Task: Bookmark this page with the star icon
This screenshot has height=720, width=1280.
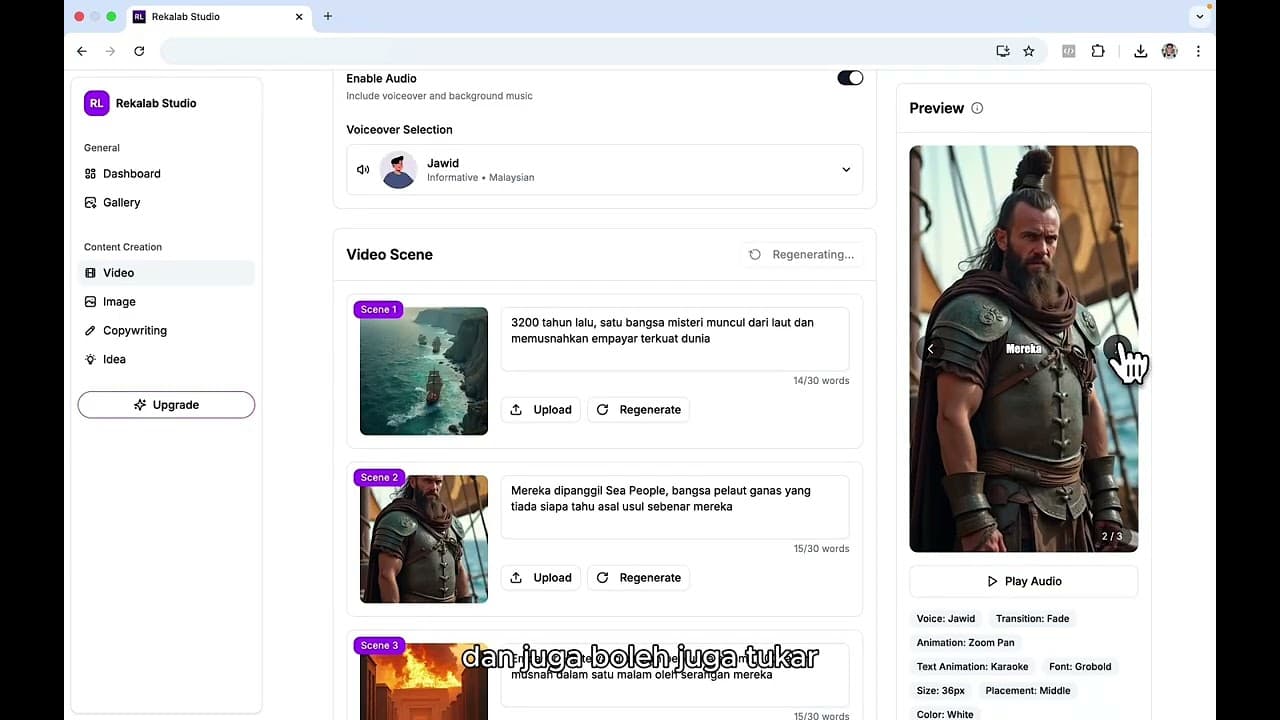Action: (1028, 51)
